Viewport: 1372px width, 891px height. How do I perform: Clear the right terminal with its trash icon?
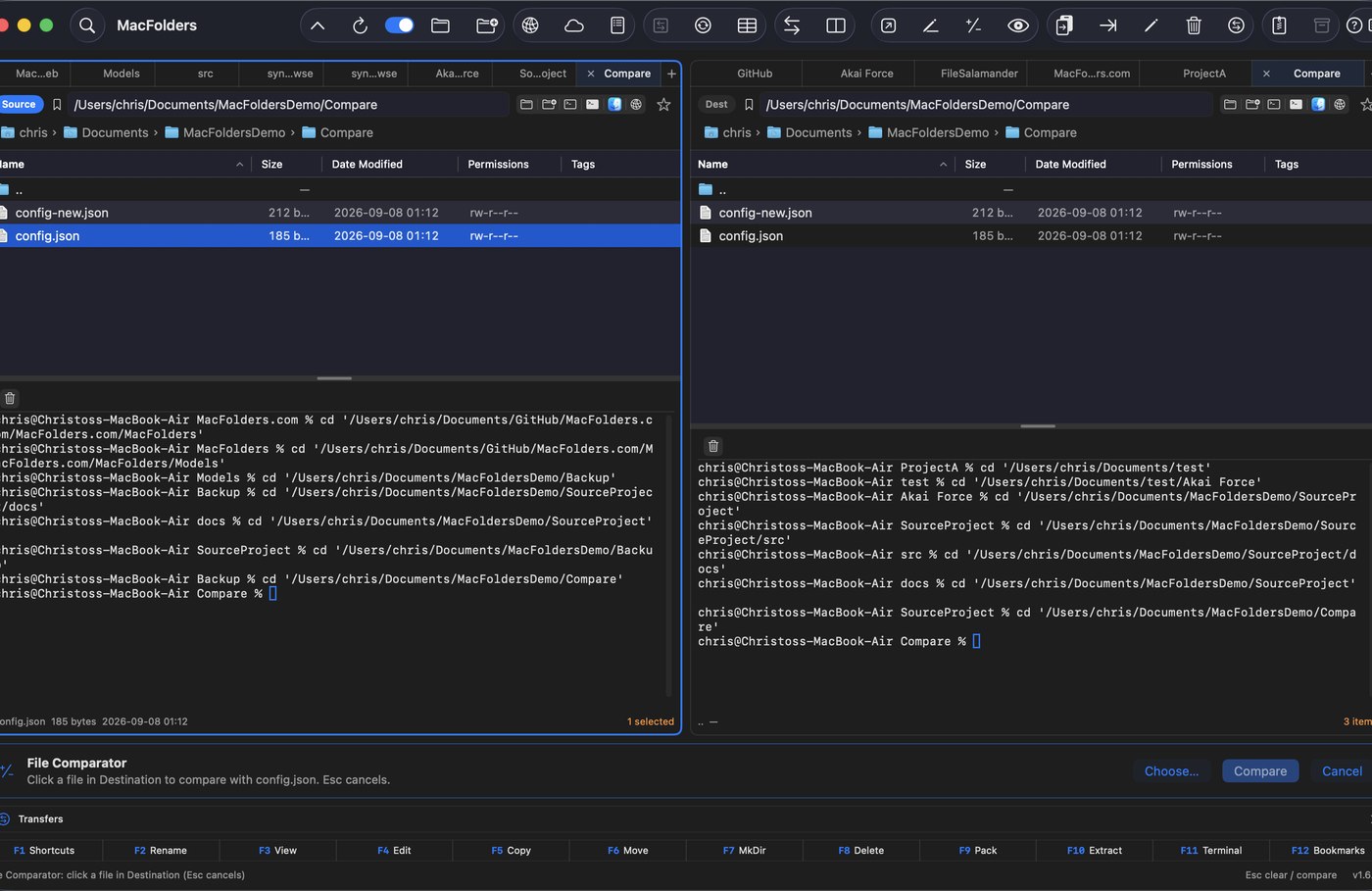713,446
